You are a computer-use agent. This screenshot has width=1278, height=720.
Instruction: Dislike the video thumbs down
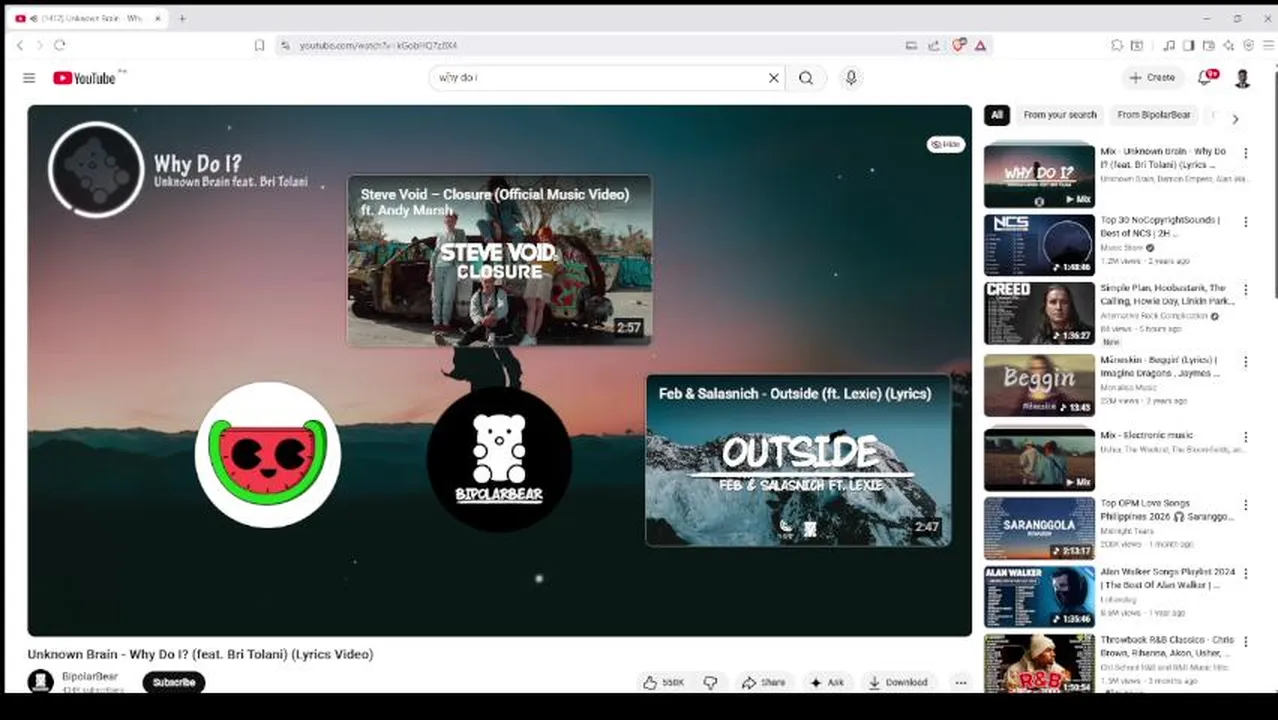[x=710, y=682]
